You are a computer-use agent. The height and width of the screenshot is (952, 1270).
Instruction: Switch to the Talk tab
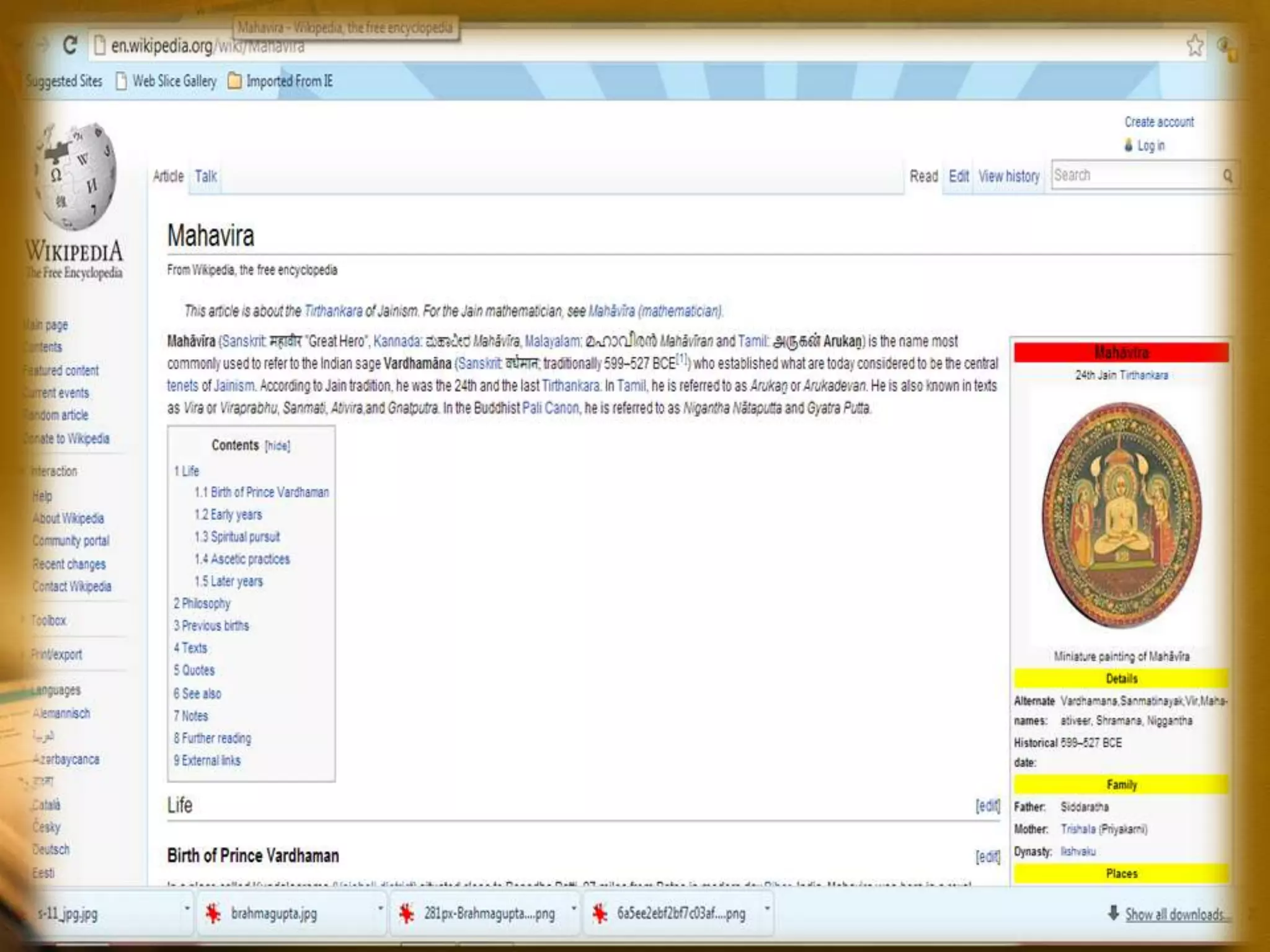click(205, 177)
